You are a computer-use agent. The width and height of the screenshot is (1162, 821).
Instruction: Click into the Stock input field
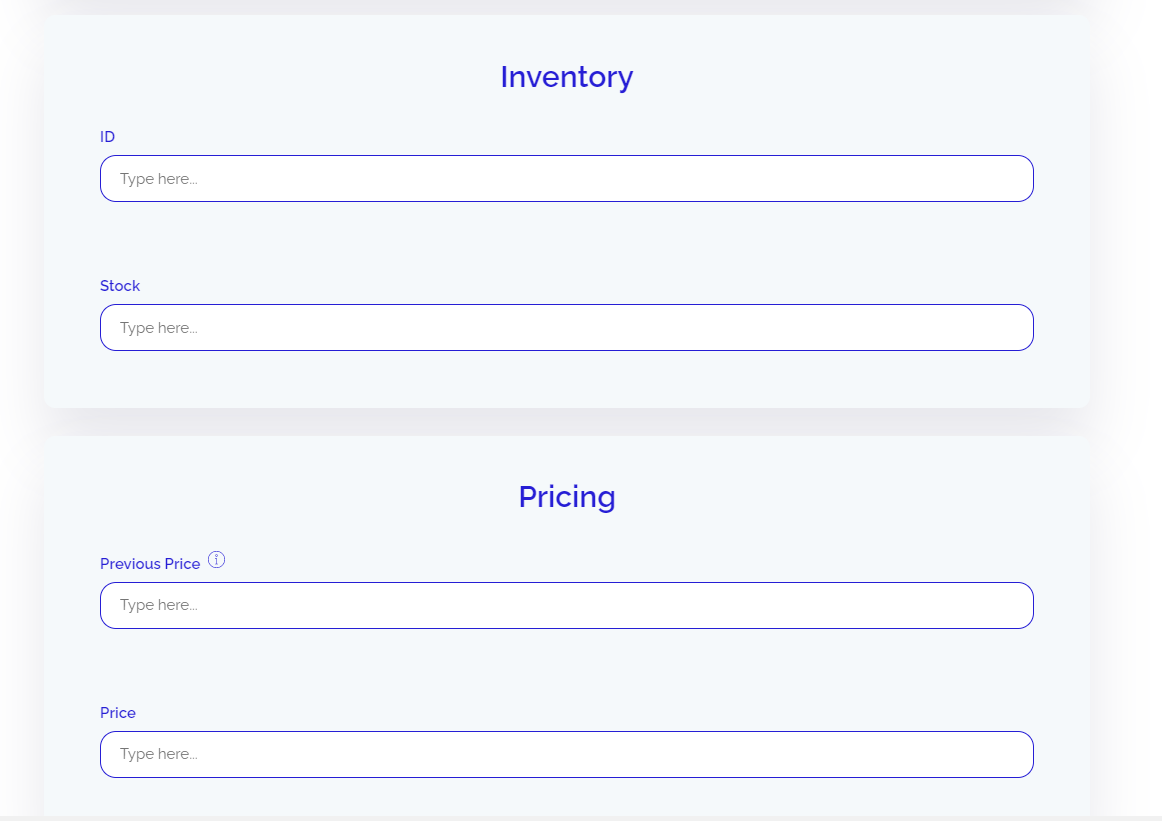click(x=566, y=328)
